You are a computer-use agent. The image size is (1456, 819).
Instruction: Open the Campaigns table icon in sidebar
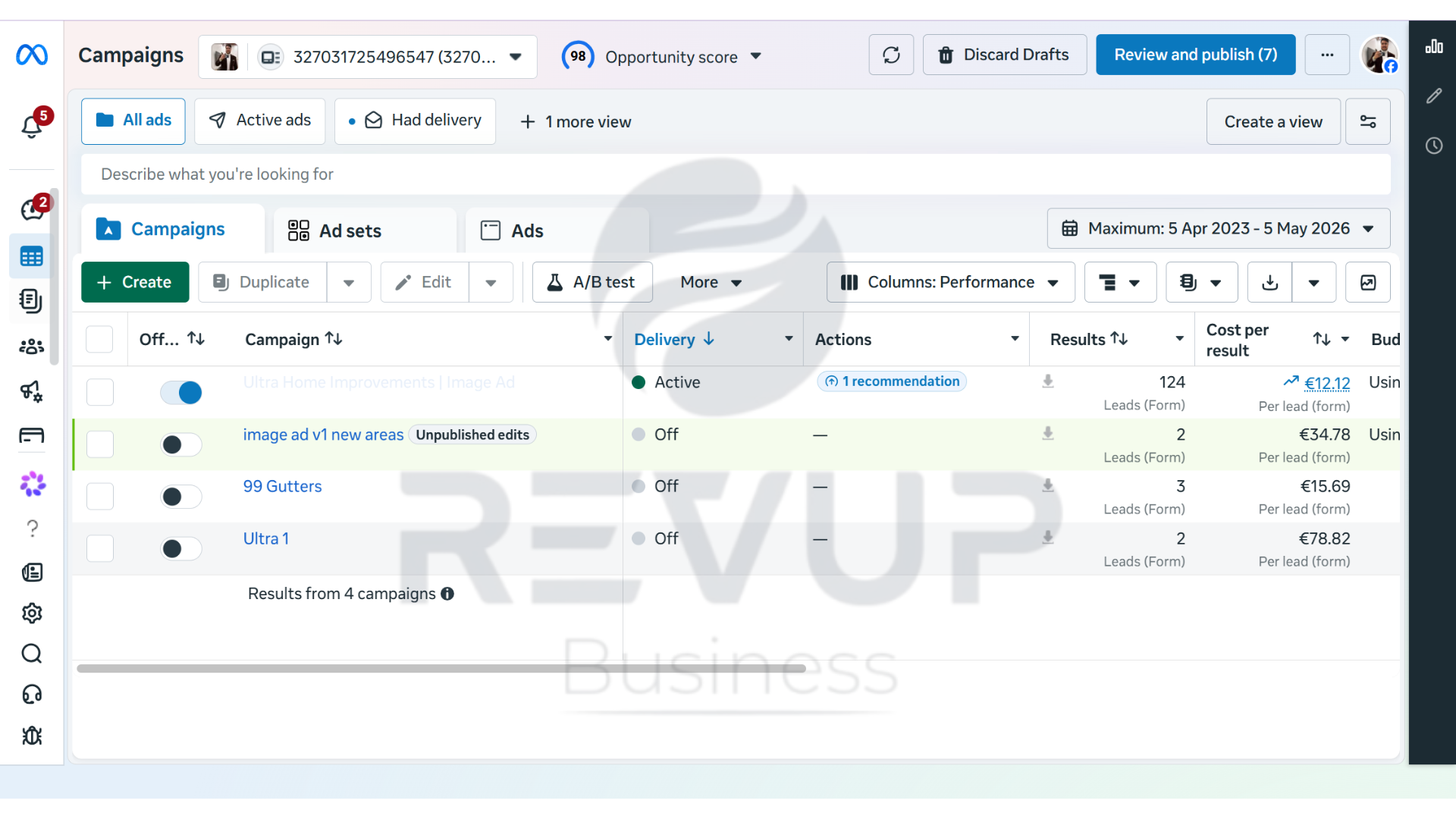click(31, 257)
